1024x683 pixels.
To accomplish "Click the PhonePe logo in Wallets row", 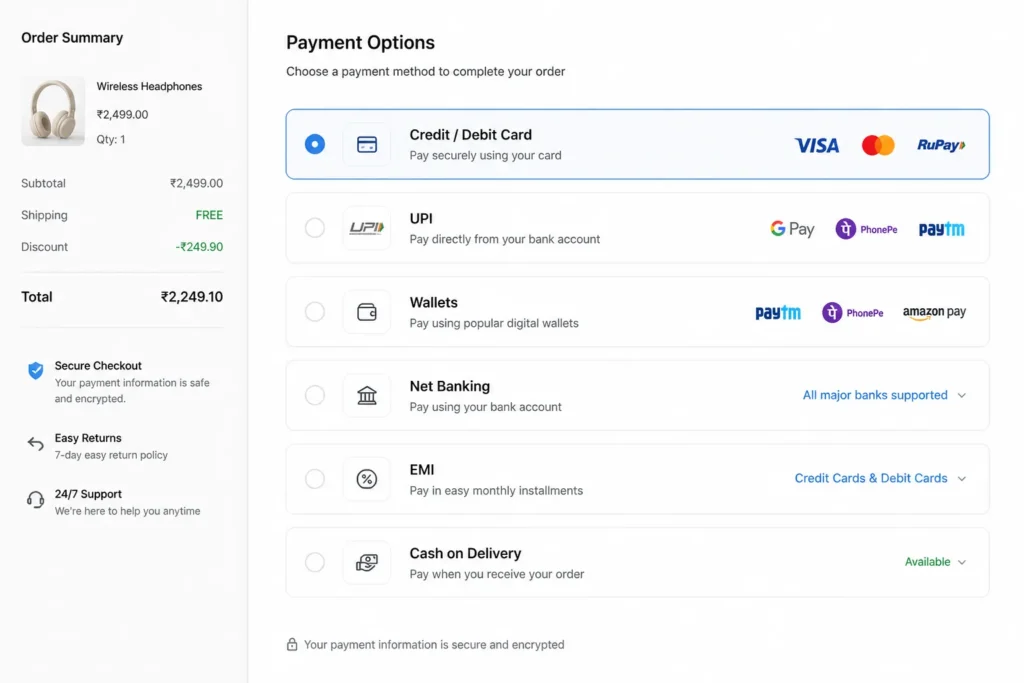I will click(x=853, y=312).
